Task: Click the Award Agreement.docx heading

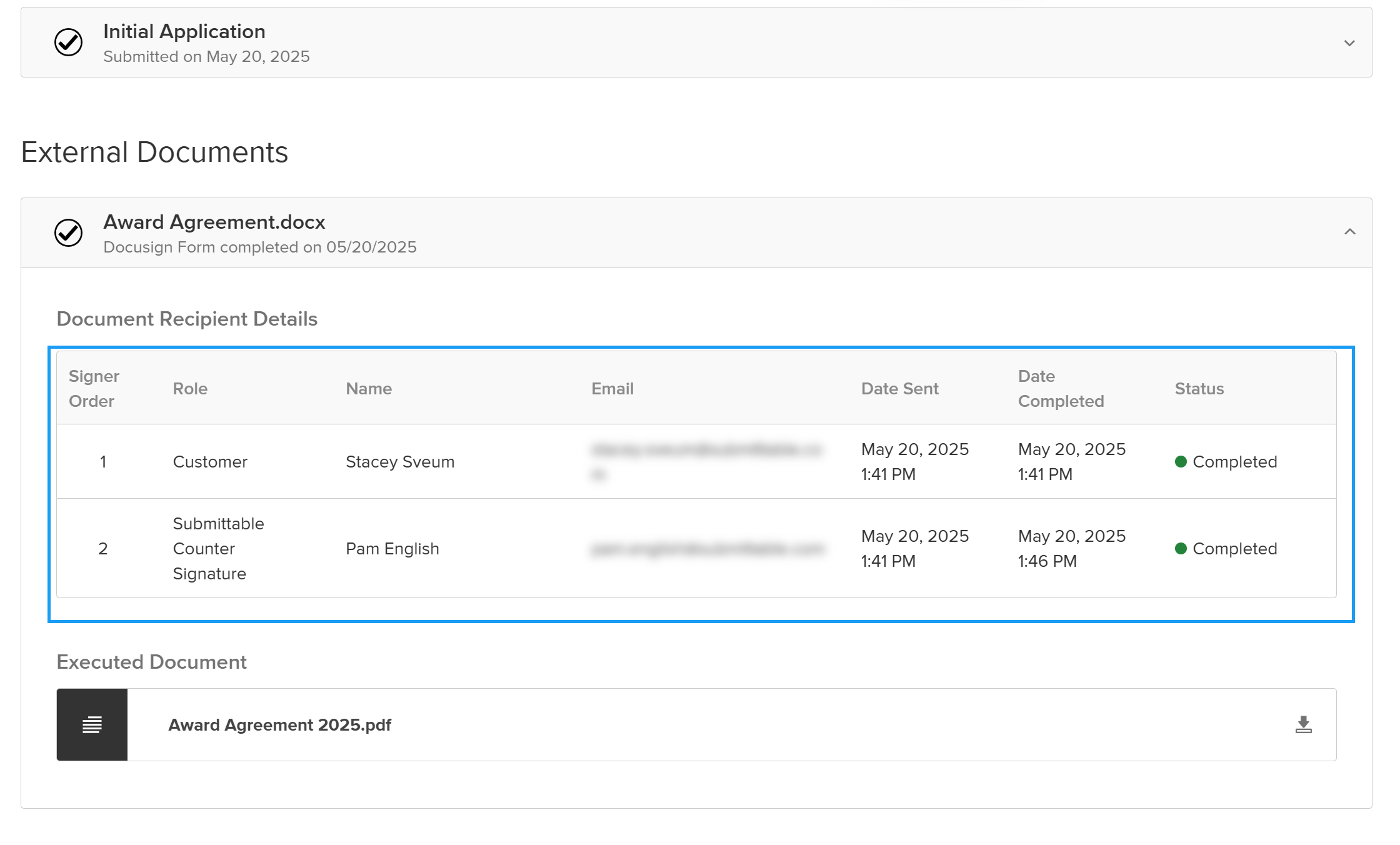Action: (x=214, y=222)
